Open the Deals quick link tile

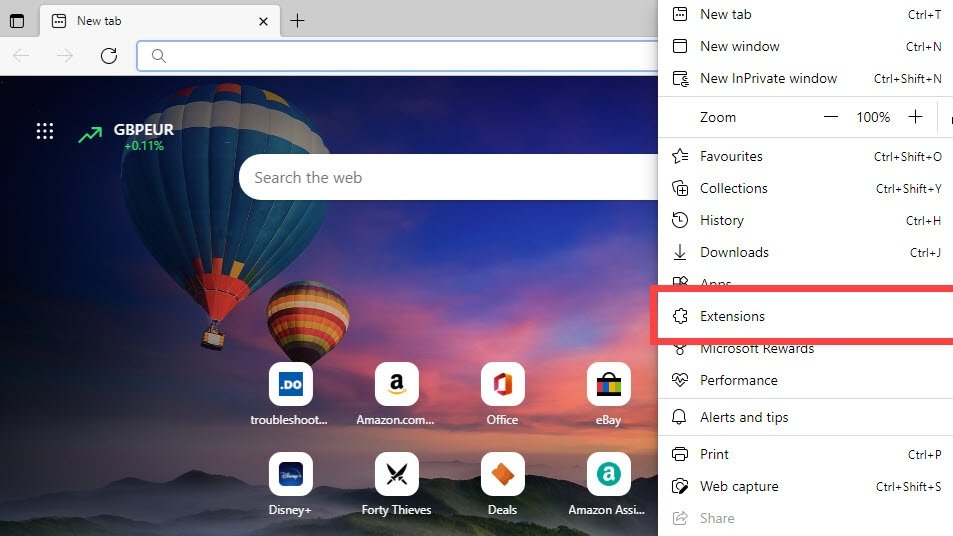click(x=502, y=484)
